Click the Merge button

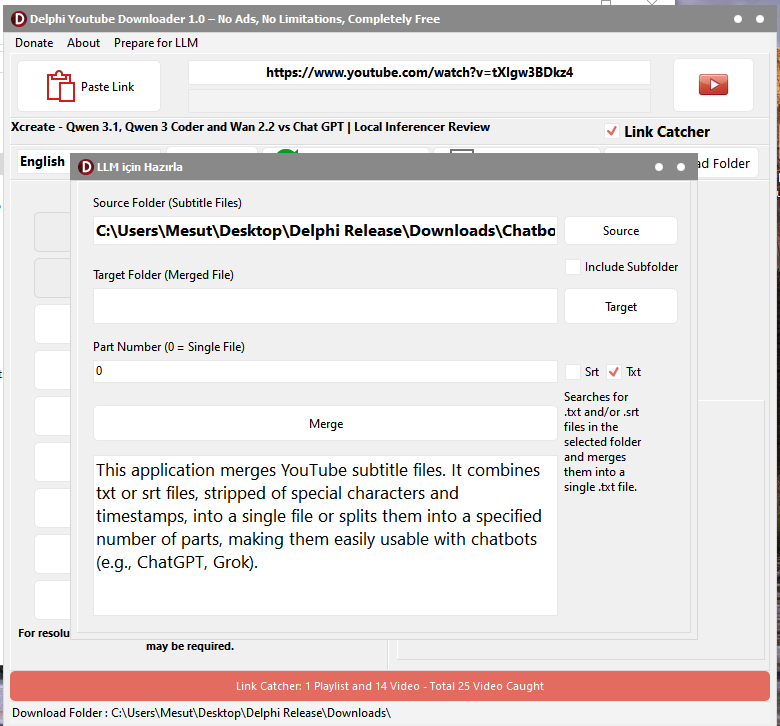tap(325, 423)
